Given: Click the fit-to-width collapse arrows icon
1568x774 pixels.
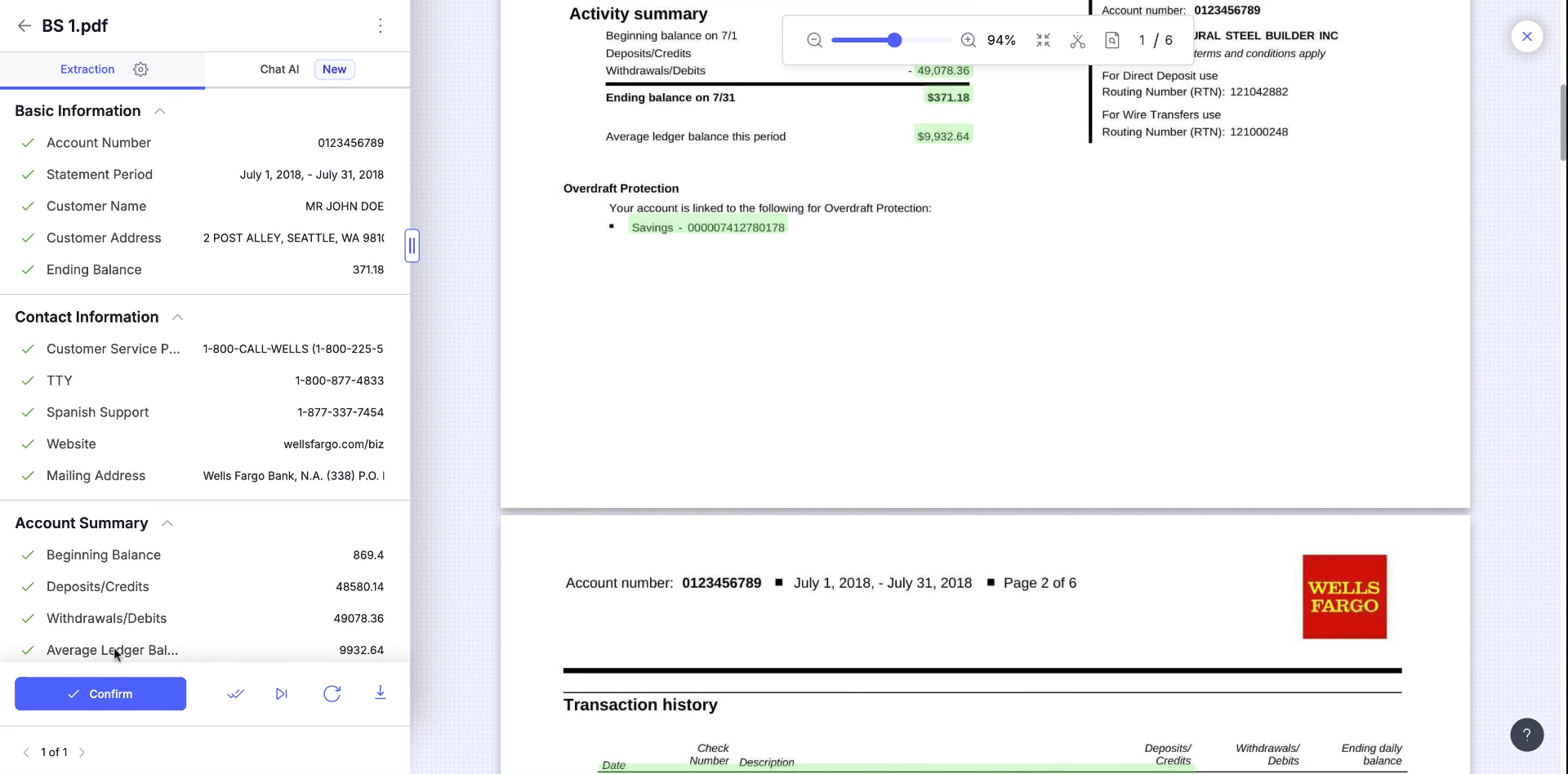Looking at the screenshot, I should click(x=1043, y=40).
